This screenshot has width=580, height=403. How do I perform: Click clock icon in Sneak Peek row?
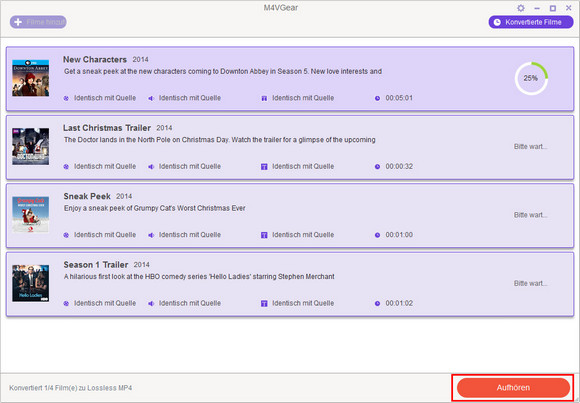point(377,235)
